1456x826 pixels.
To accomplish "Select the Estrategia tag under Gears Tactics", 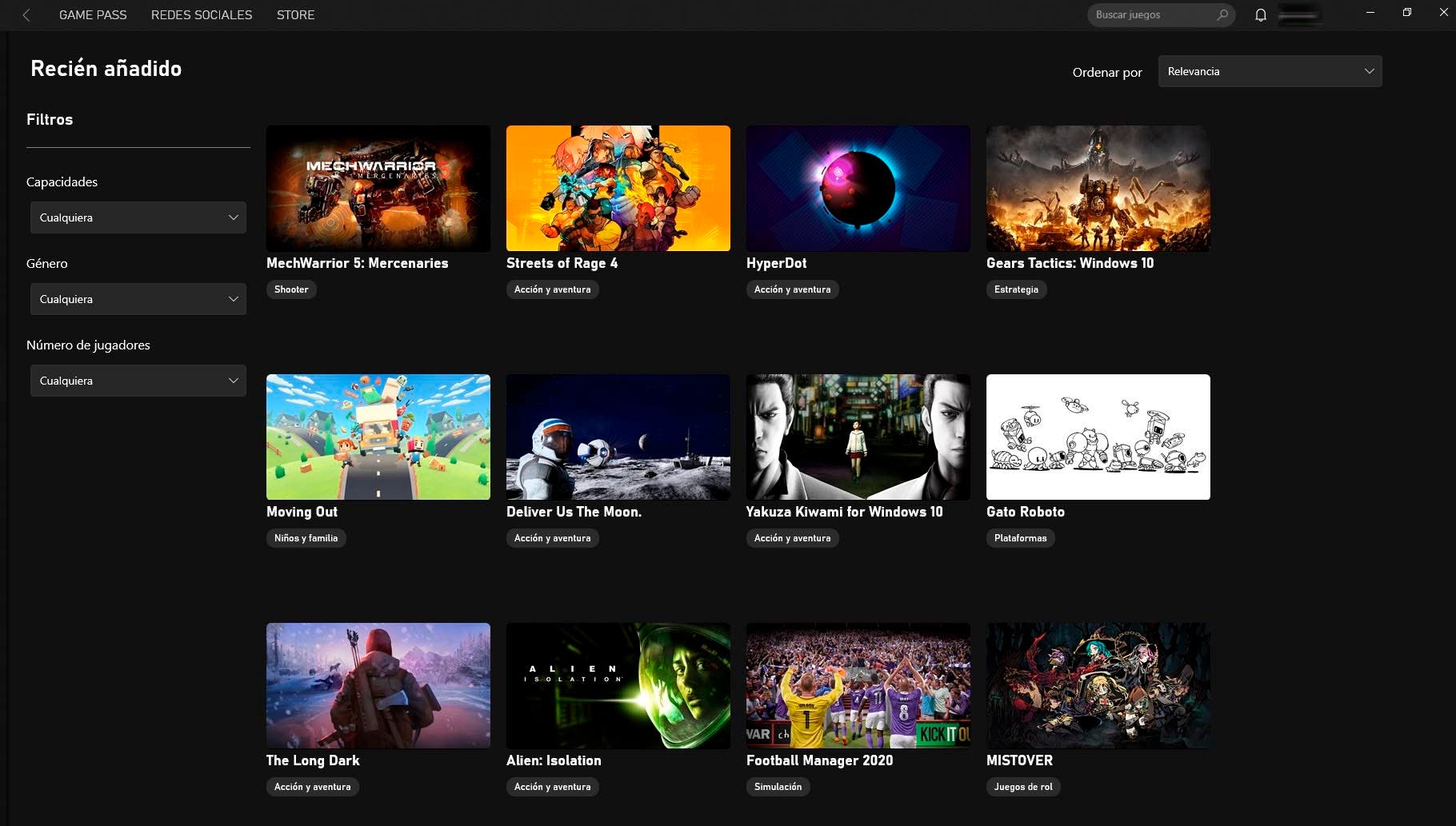I will tap(1016, 289).
